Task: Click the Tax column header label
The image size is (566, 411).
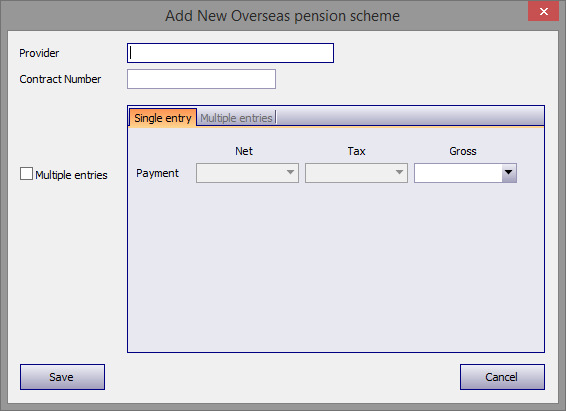Action: click(357, 151)
